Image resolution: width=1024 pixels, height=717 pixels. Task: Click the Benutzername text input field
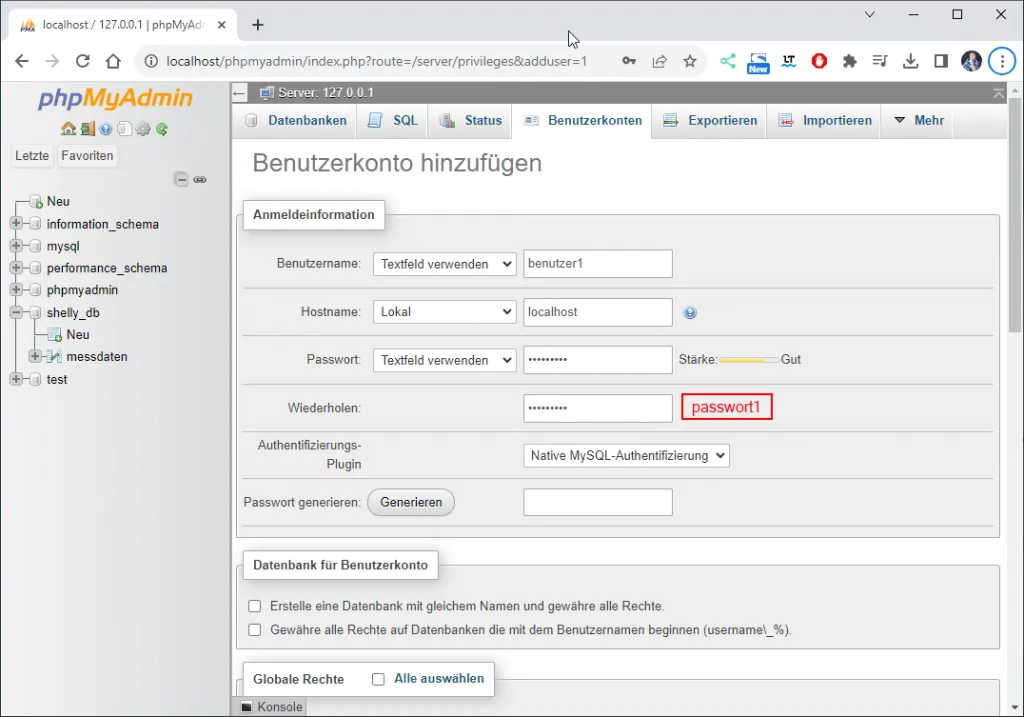pos(598,264)
